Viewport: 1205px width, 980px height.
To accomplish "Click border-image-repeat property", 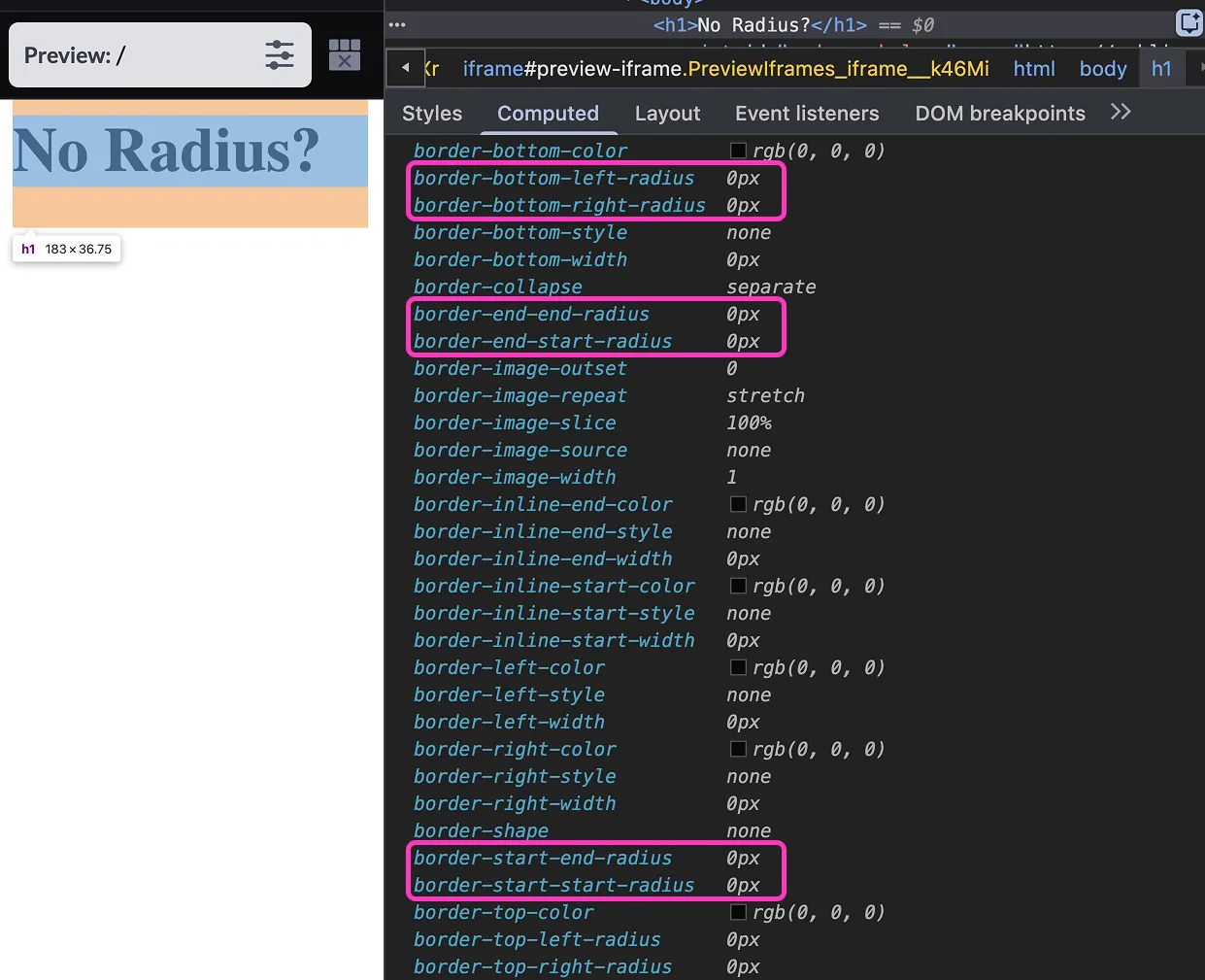I will 520,395.
